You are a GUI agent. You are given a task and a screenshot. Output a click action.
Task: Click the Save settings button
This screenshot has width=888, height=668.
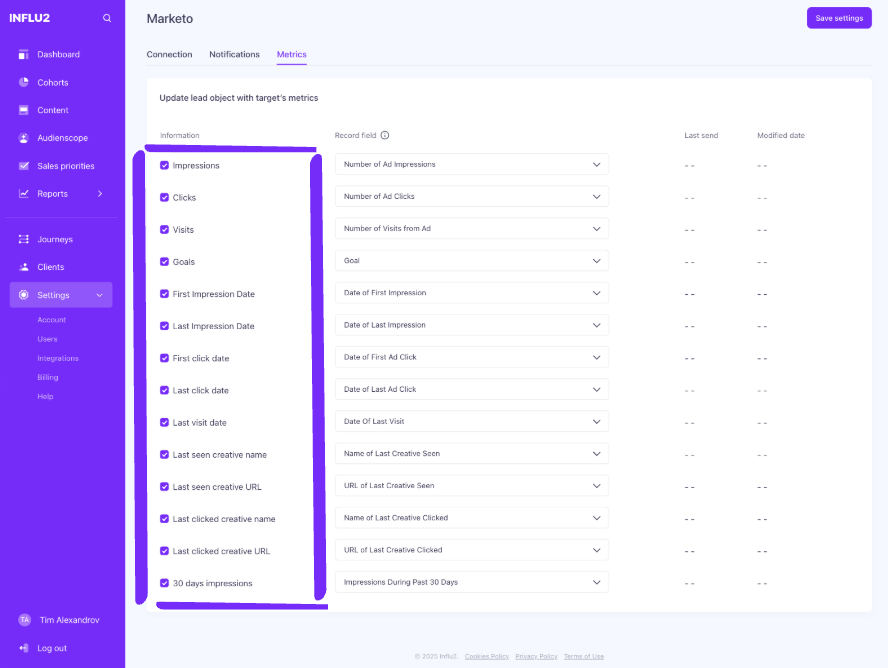(839, 18)
